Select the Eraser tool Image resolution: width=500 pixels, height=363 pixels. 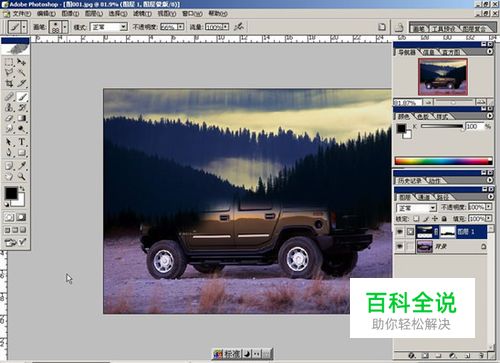[9, 118]
